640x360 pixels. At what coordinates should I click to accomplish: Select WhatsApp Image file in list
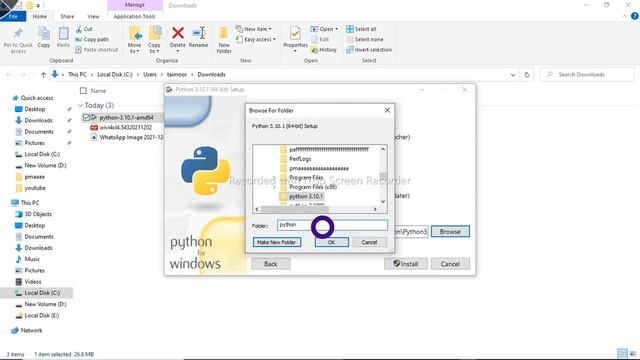coord(127,138)
